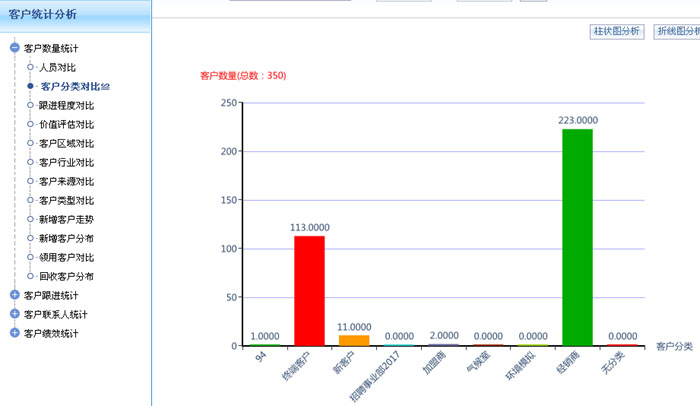700x406 pixels.
Task: Click the 柱状图分析 button
Action: pyautogui.click(x=616, y=32)
